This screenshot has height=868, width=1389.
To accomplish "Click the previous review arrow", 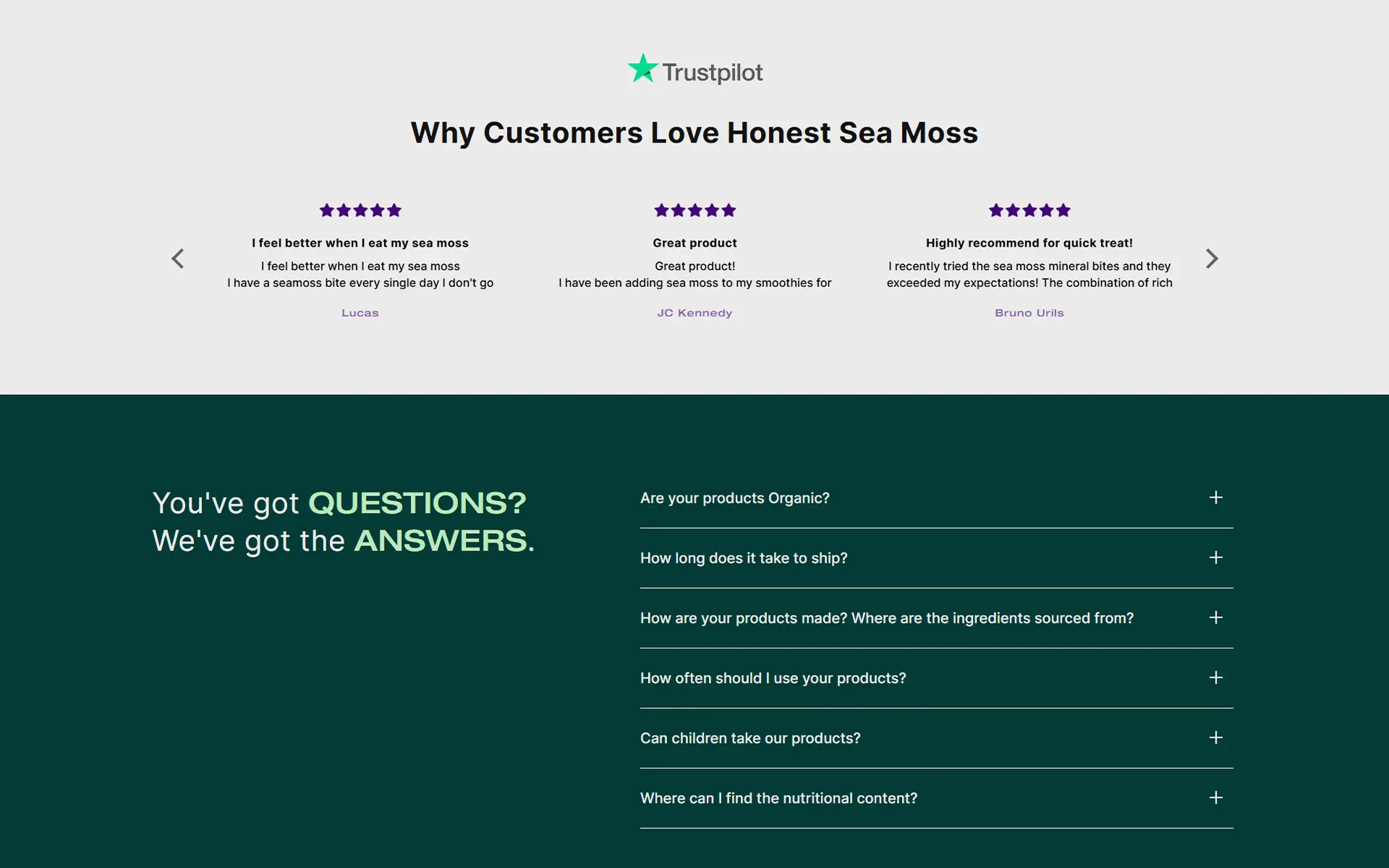I will 178,258.
